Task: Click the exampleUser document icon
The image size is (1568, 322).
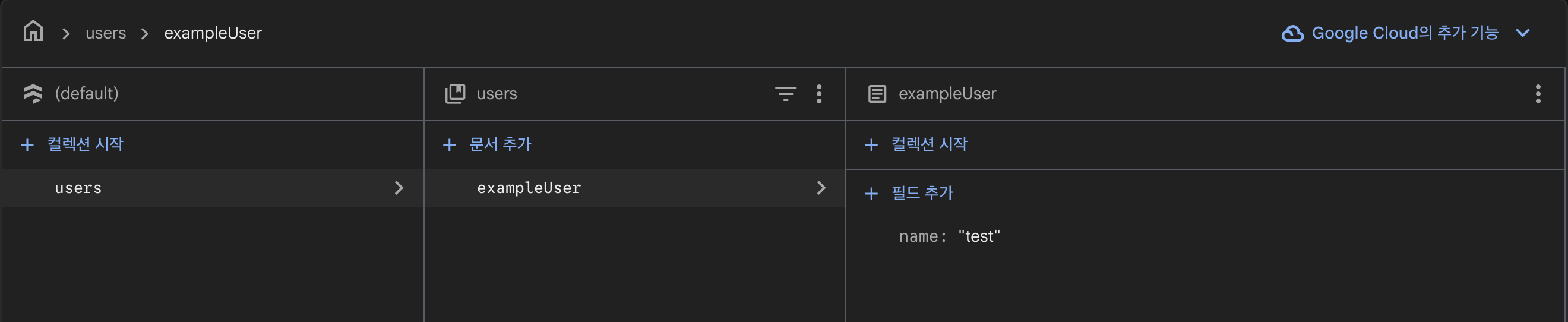Action: pos(877,94)
